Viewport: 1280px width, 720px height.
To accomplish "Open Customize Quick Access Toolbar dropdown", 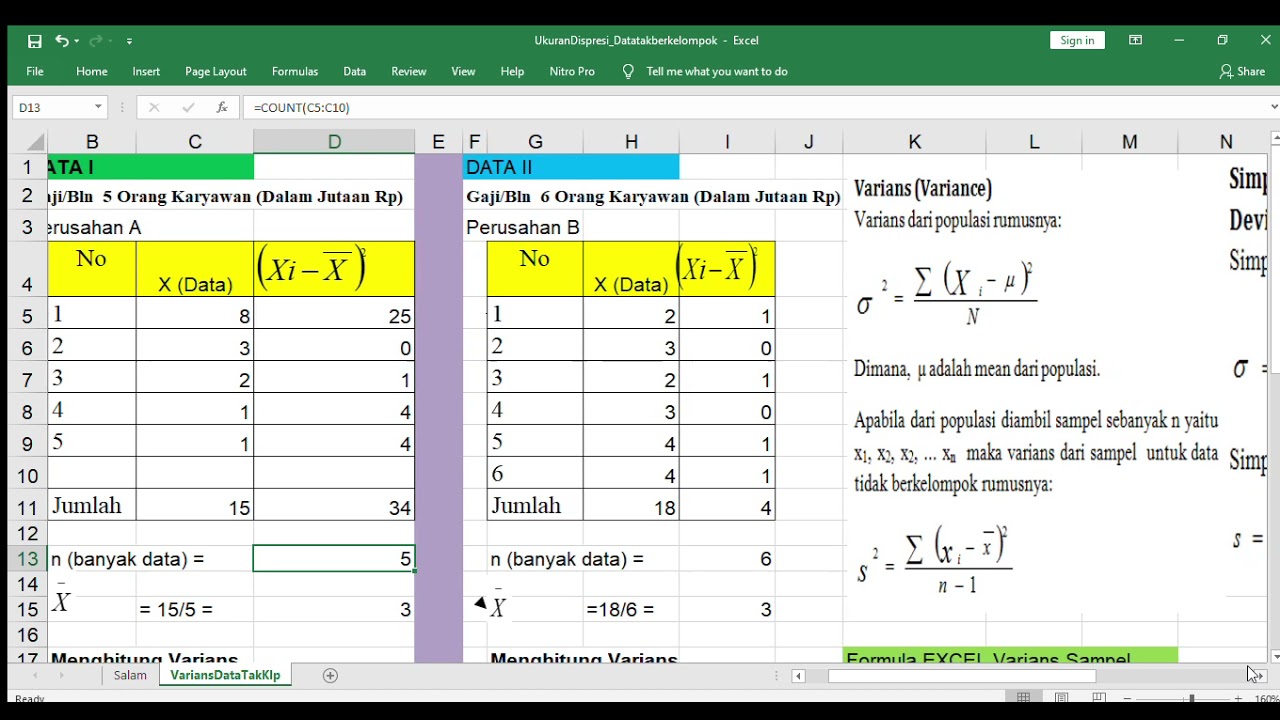I will point(130,41).
